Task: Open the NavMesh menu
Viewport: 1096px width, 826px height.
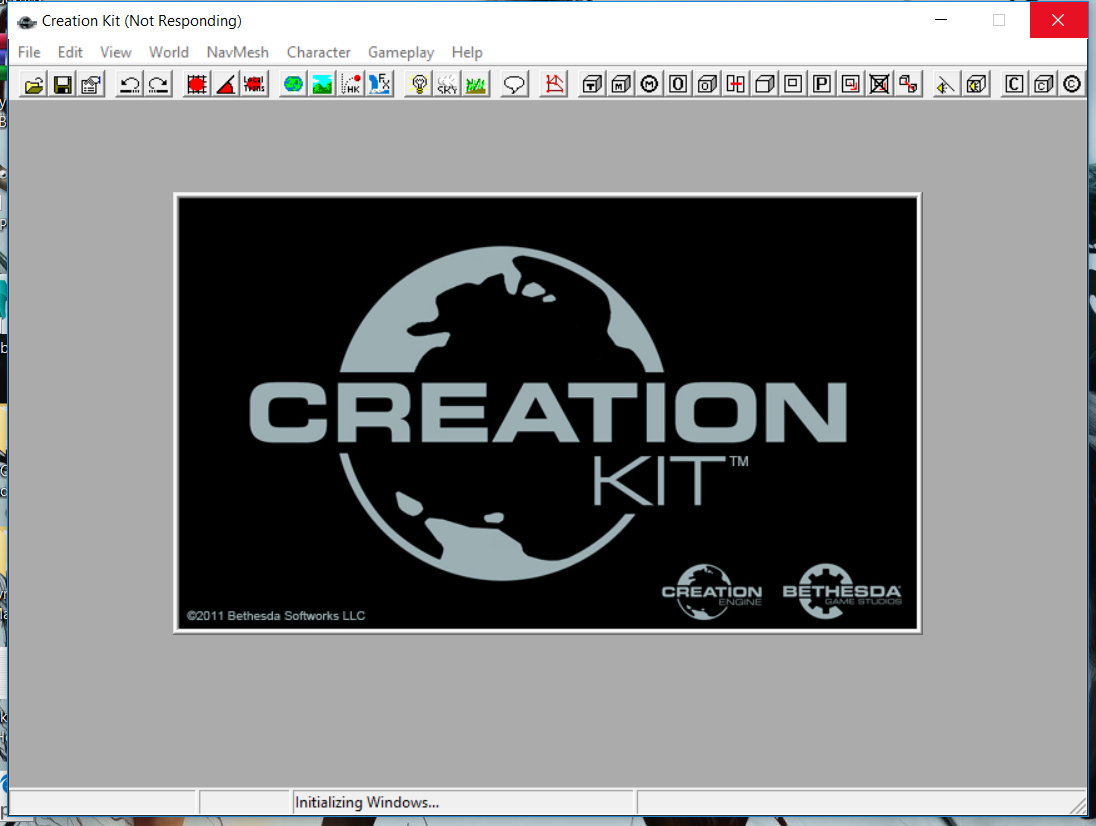Action: pyautogui.click(x=238, y=52)
